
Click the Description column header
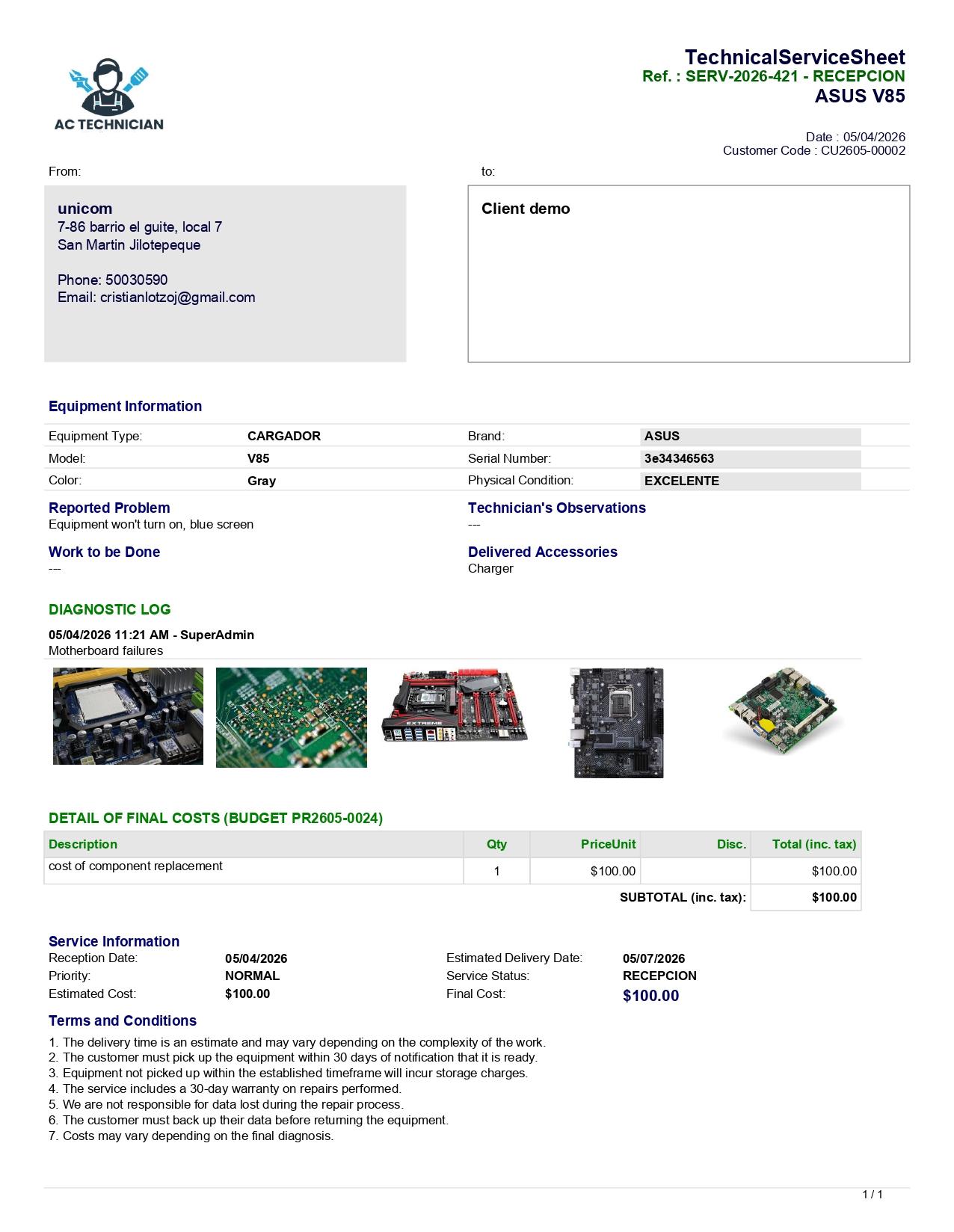click(83, 844)
